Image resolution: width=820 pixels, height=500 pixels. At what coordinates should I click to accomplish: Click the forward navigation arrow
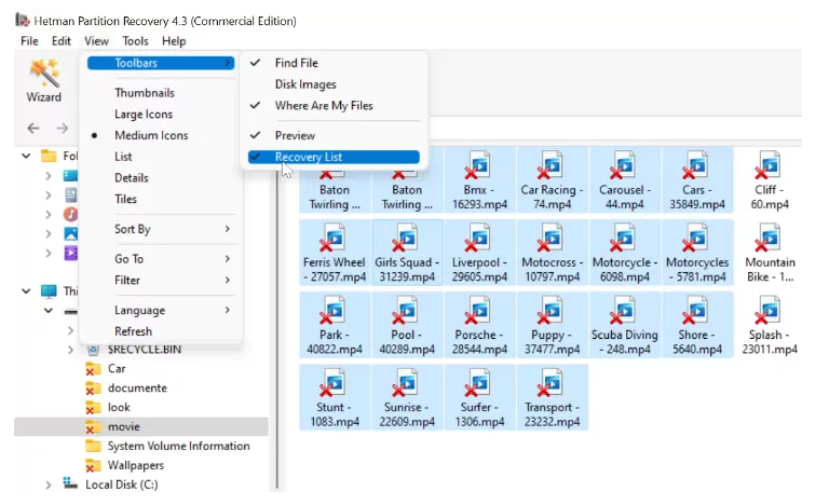coord(62,128)
